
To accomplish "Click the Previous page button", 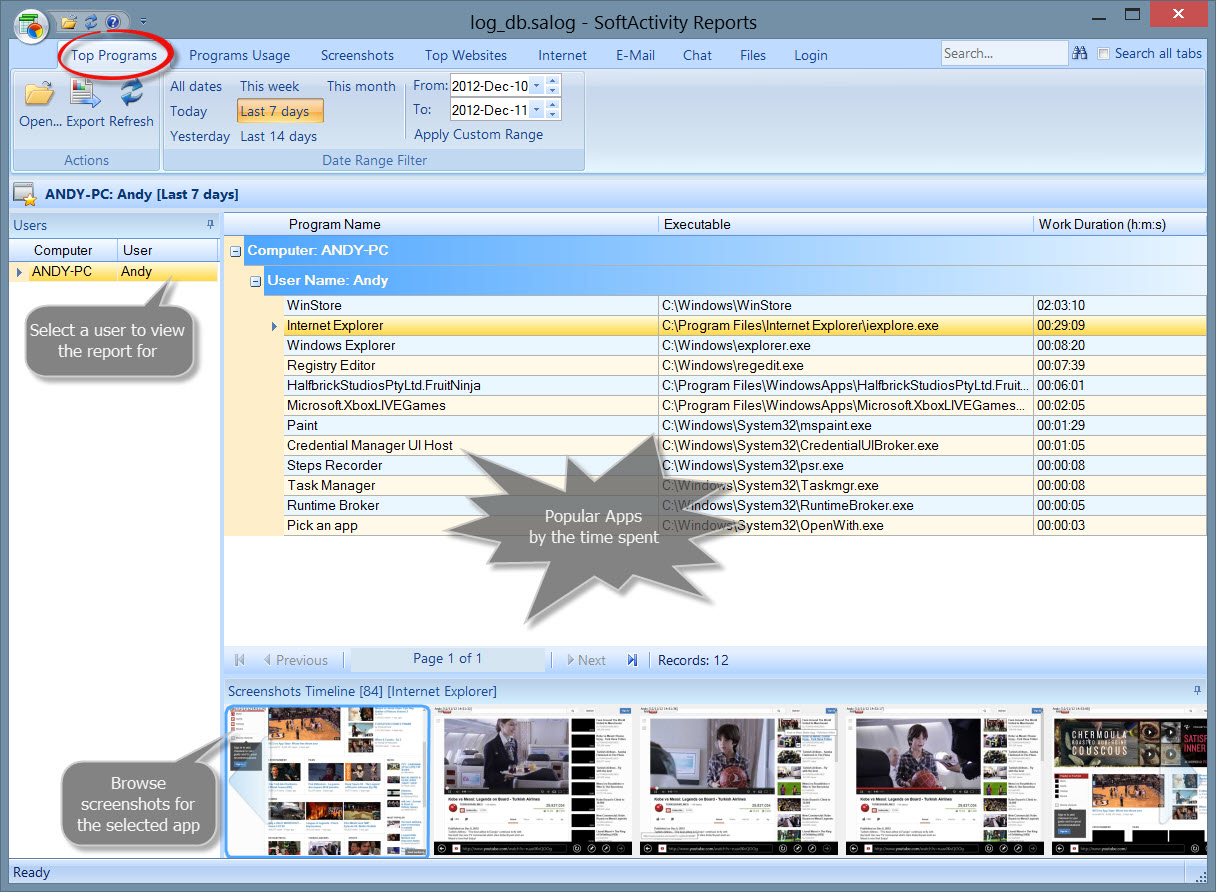I will pyautogui.click(x=295, y=660).
